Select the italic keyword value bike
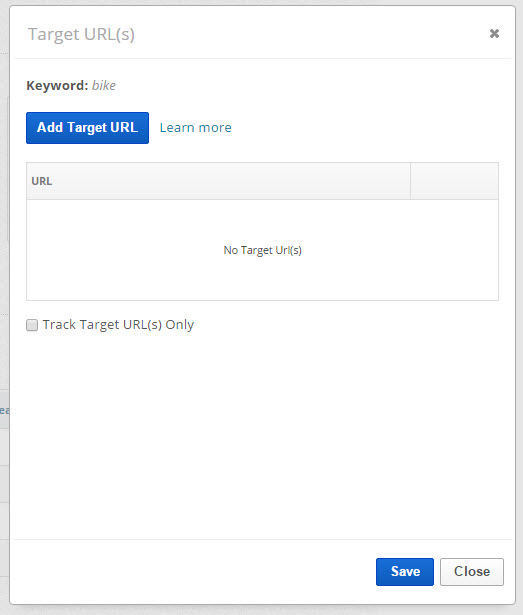 point(104,85)
